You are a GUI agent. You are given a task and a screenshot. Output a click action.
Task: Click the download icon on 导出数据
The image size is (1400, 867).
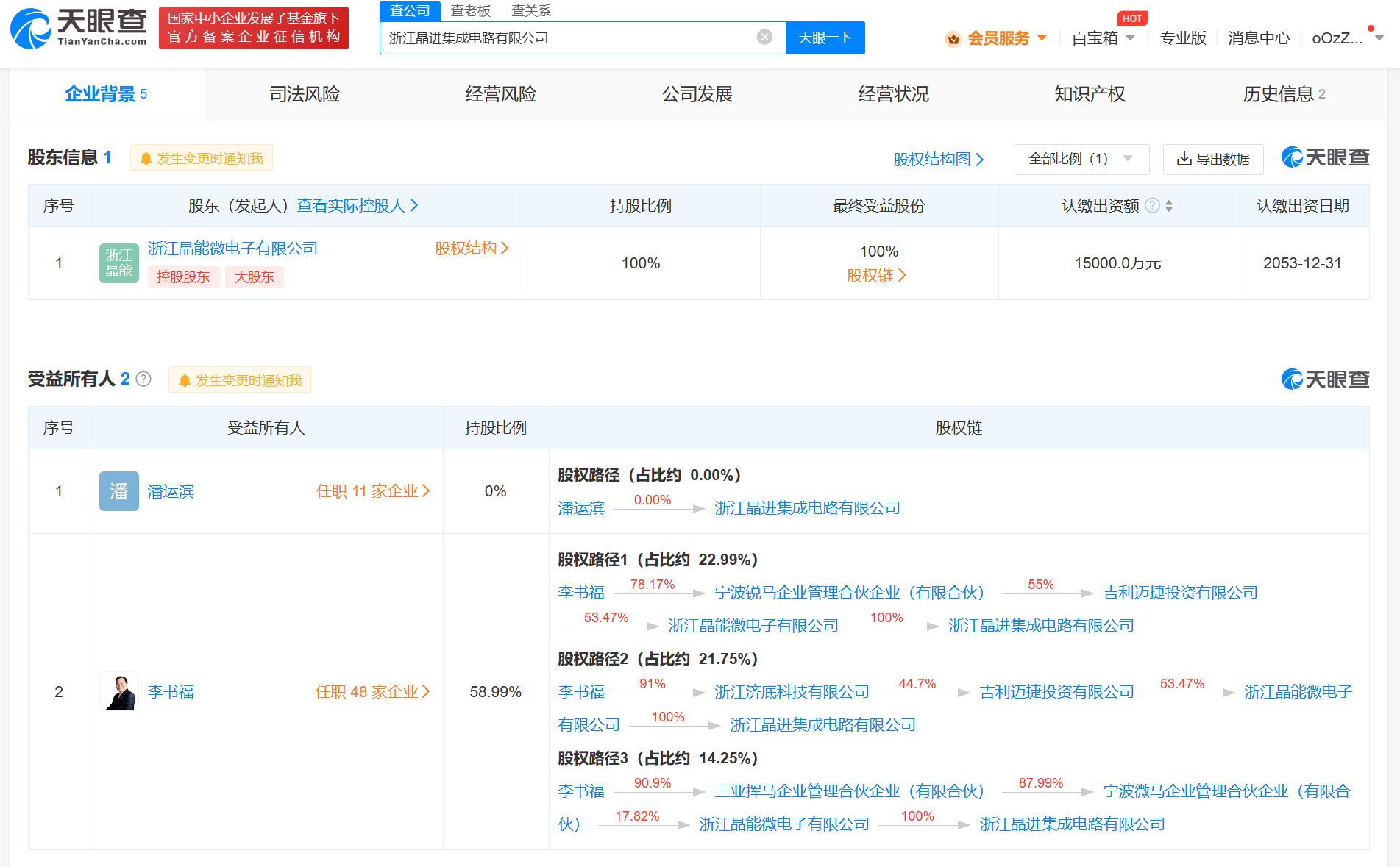pyautogui.click(x=1184, y=159)
